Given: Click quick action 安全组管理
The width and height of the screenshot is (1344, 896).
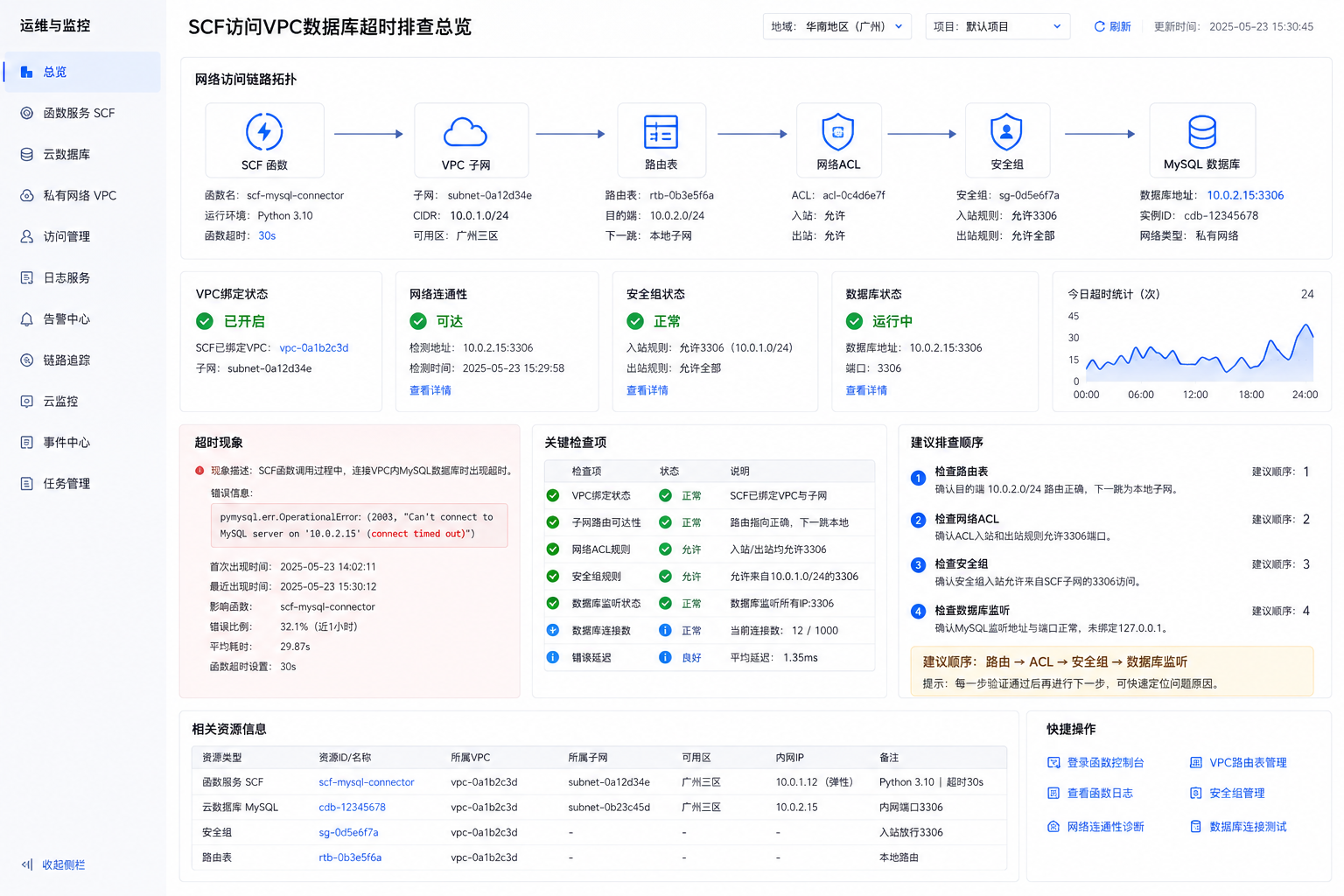Looking at the screenshot, I should (1228, 793).
